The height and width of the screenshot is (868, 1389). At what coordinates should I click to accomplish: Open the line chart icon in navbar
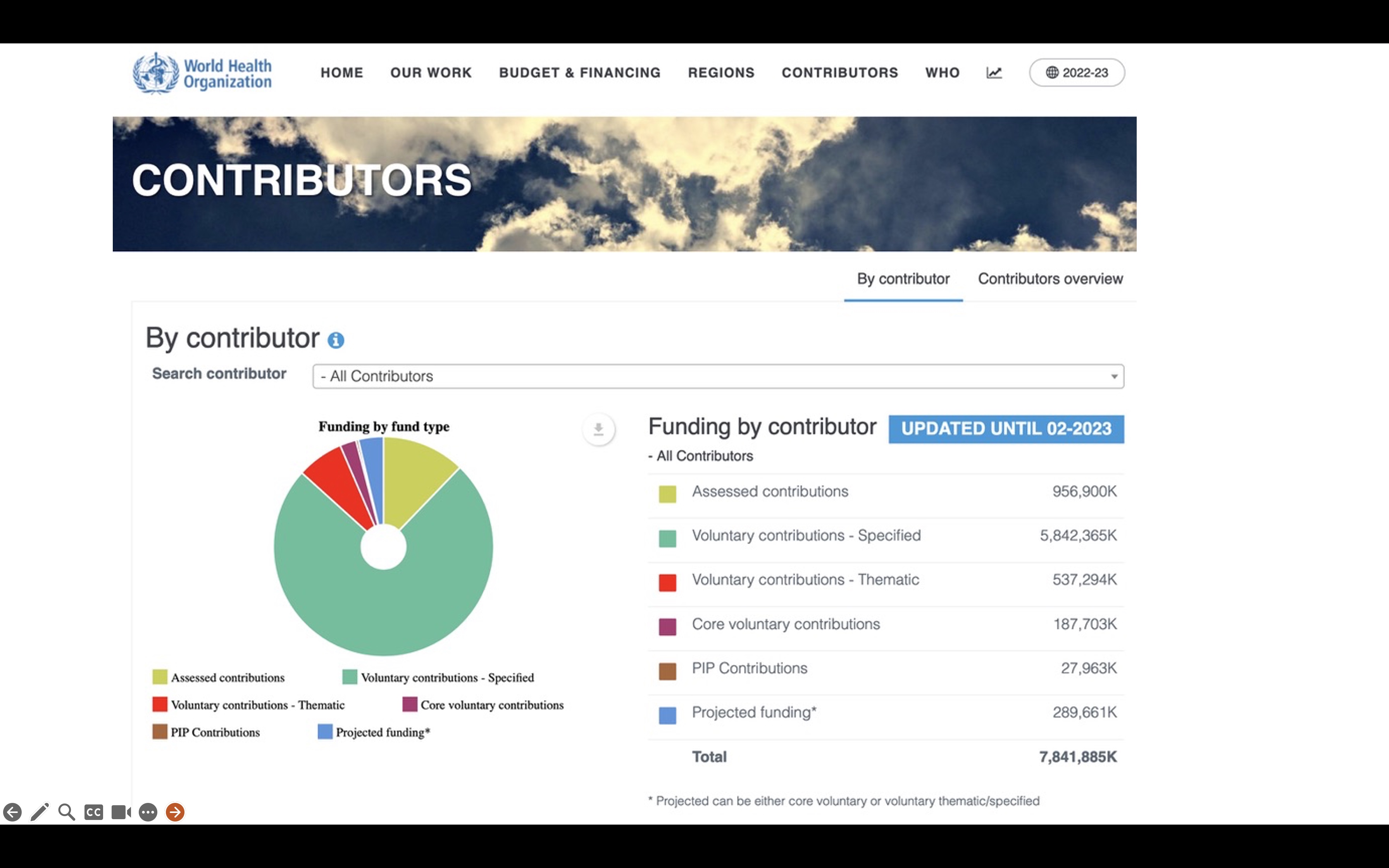click(994, 73)
